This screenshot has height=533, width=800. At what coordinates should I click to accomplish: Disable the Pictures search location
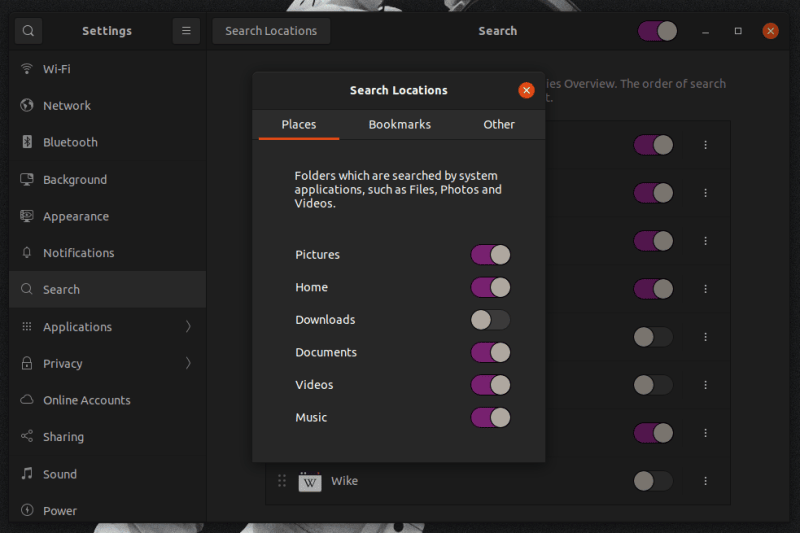[490, 255]
